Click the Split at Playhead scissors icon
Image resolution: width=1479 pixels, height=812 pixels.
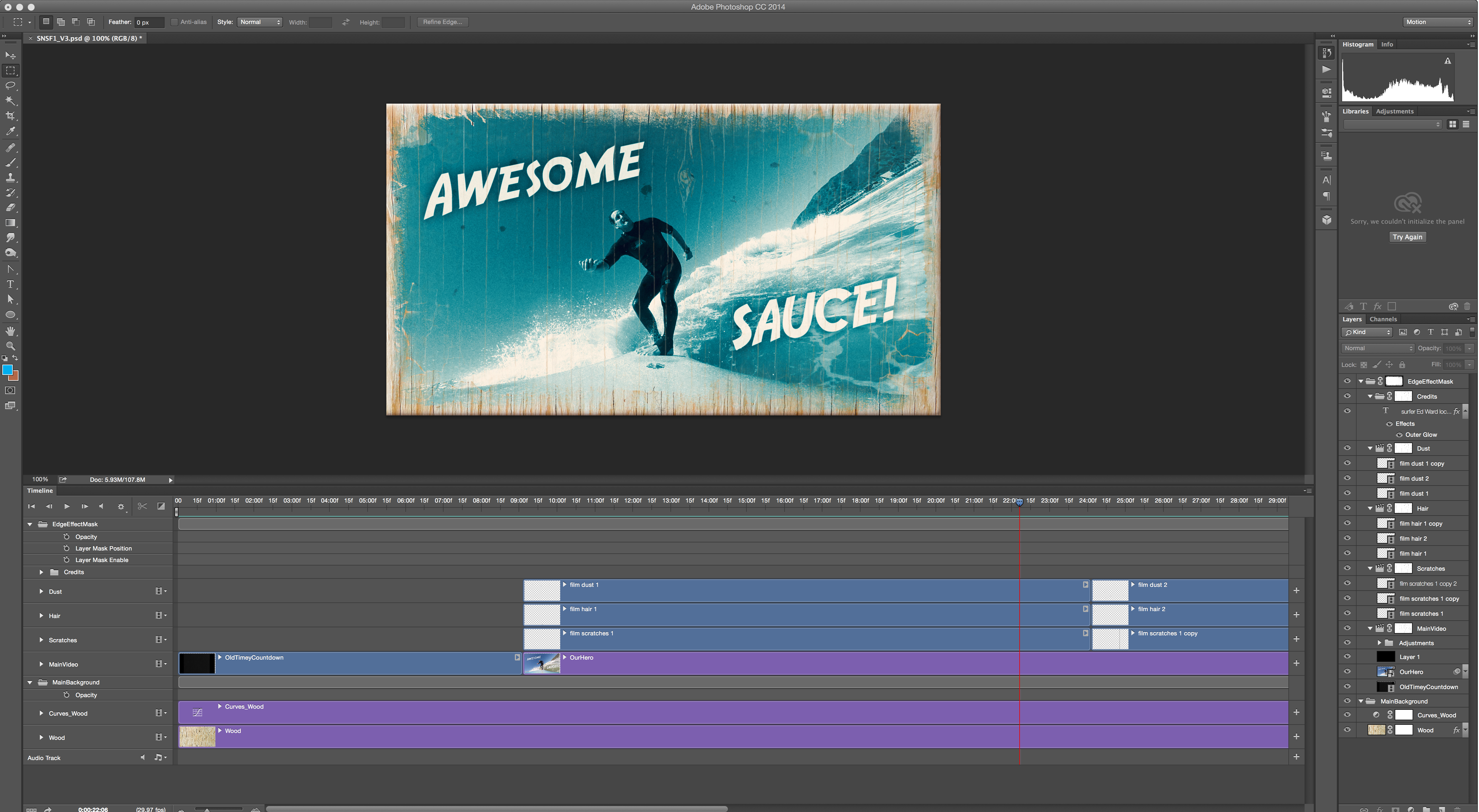(142, 506)
